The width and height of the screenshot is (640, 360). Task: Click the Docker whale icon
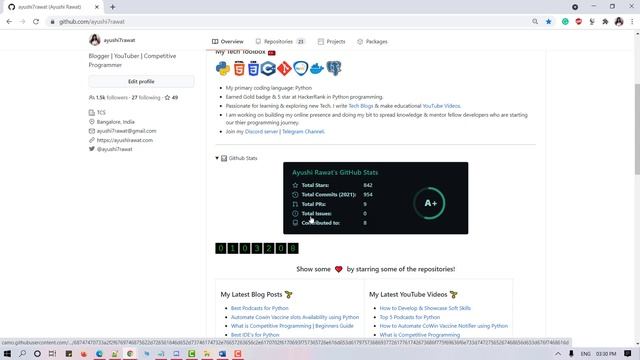click(317, 69)
